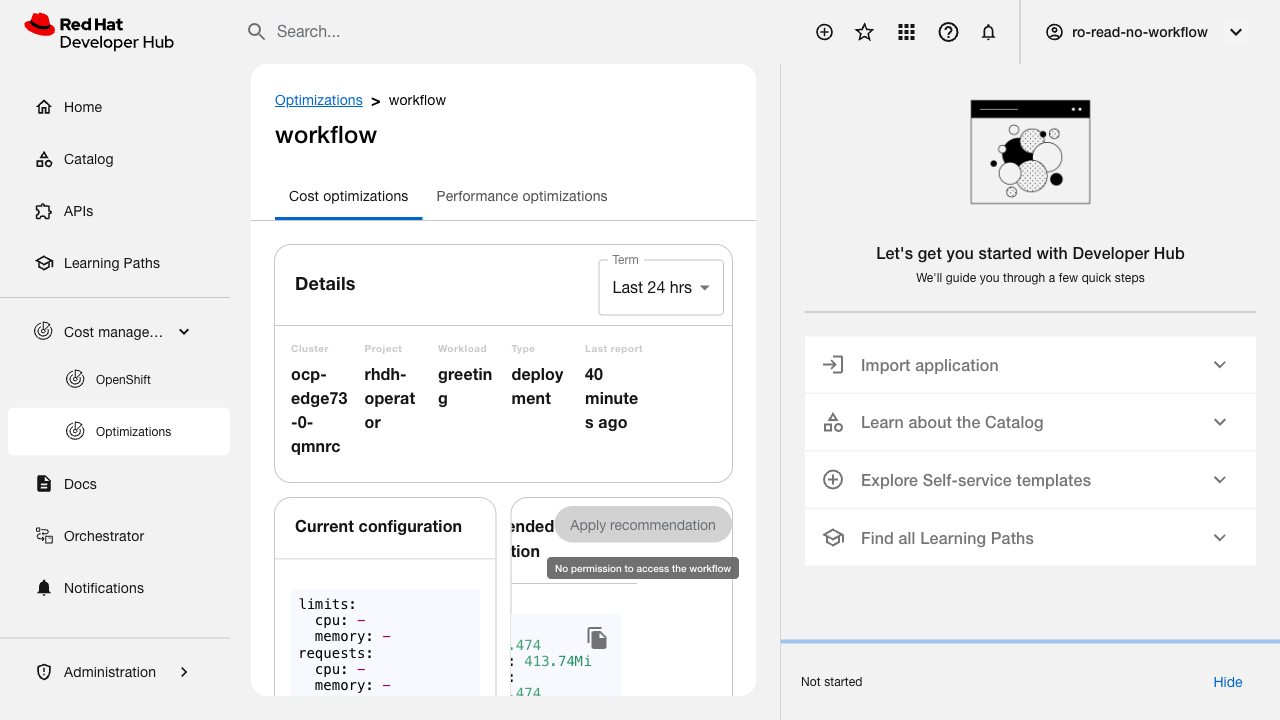This screenshot has height=720, width=1280.
Task: Expand the Administration menu chevron
Action: point(184,672)
